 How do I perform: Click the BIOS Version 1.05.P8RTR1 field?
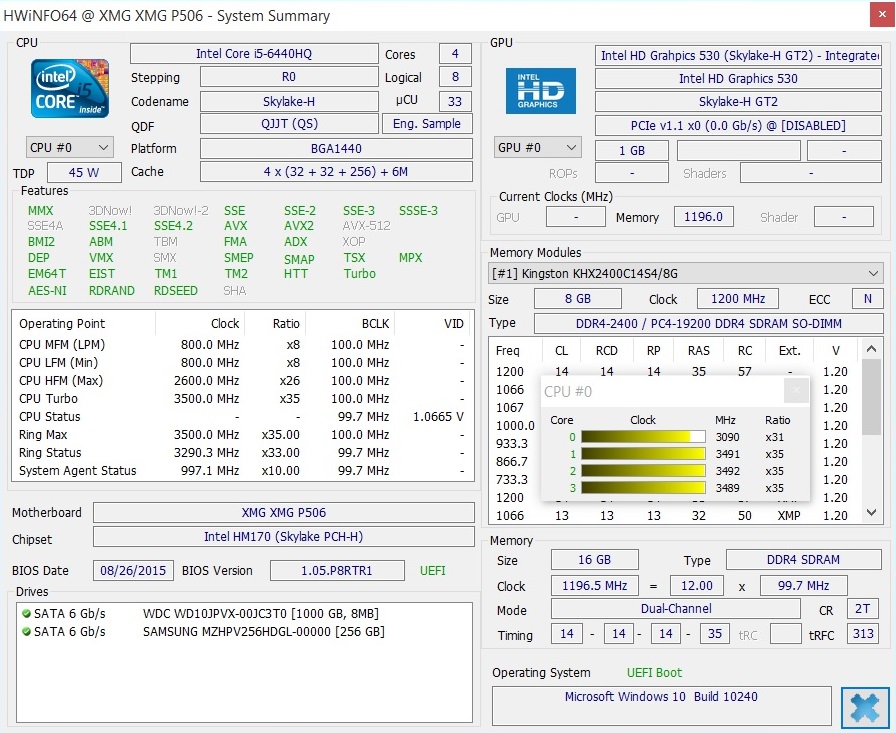337,570
